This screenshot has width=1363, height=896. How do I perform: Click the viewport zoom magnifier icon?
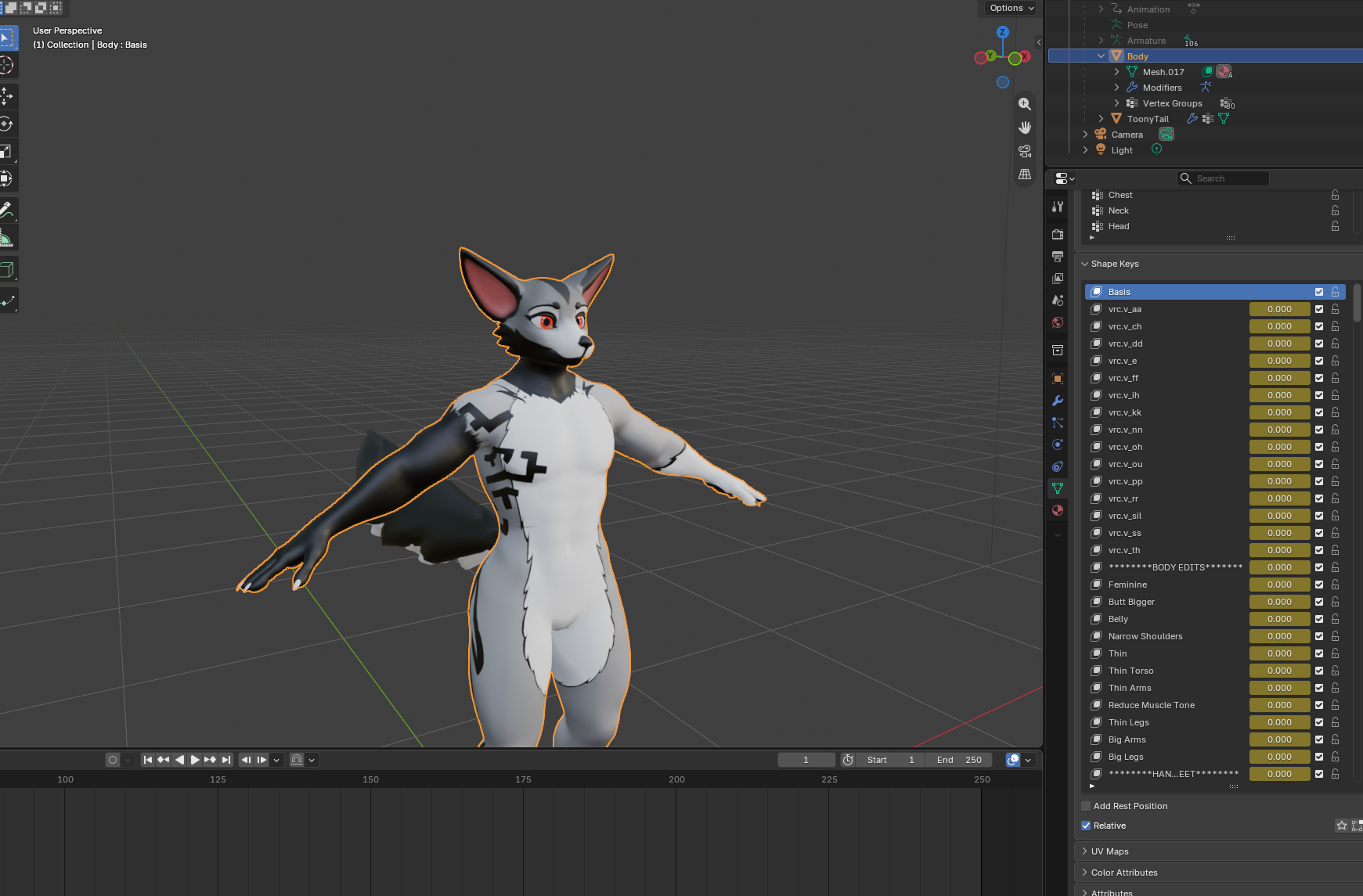click(x=1024, y=104)
